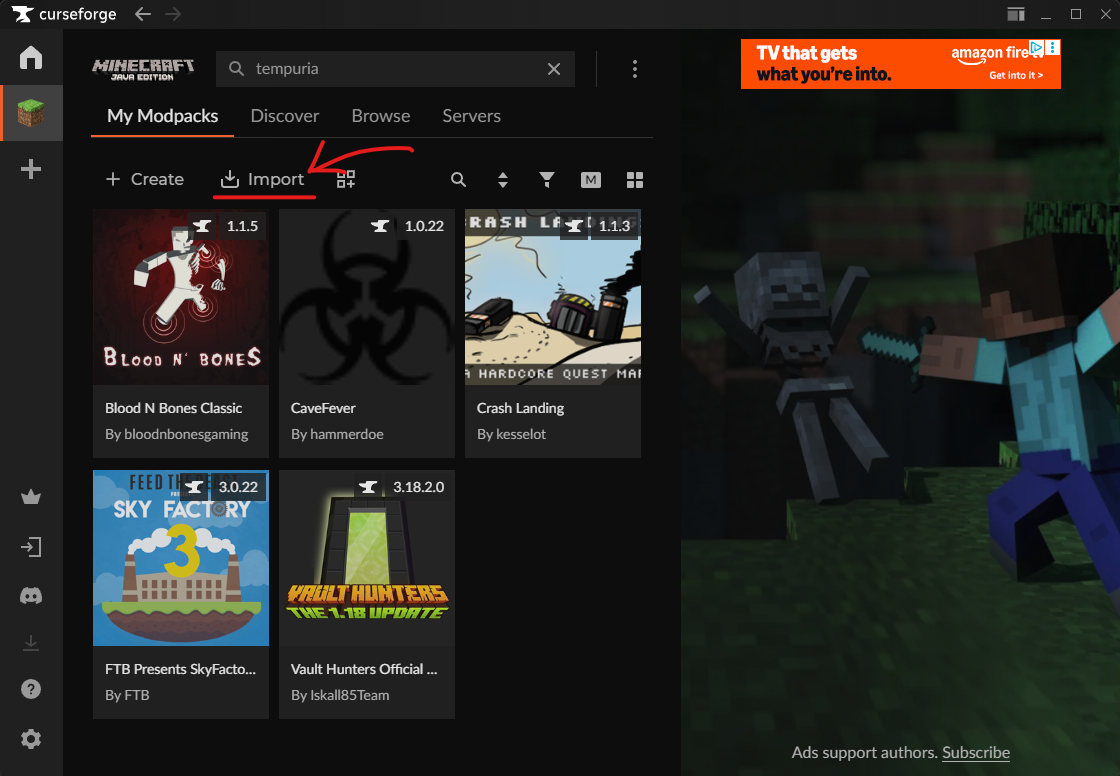This screenshot has width=1120, height=776.
Task: Click the Create modpack button
Action: pos(144,179)
